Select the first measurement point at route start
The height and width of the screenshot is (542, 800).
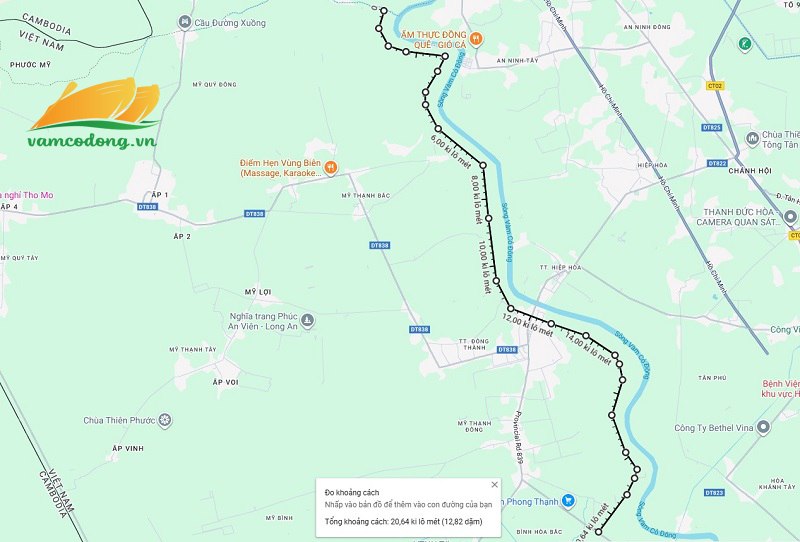(x=384, y=10)
